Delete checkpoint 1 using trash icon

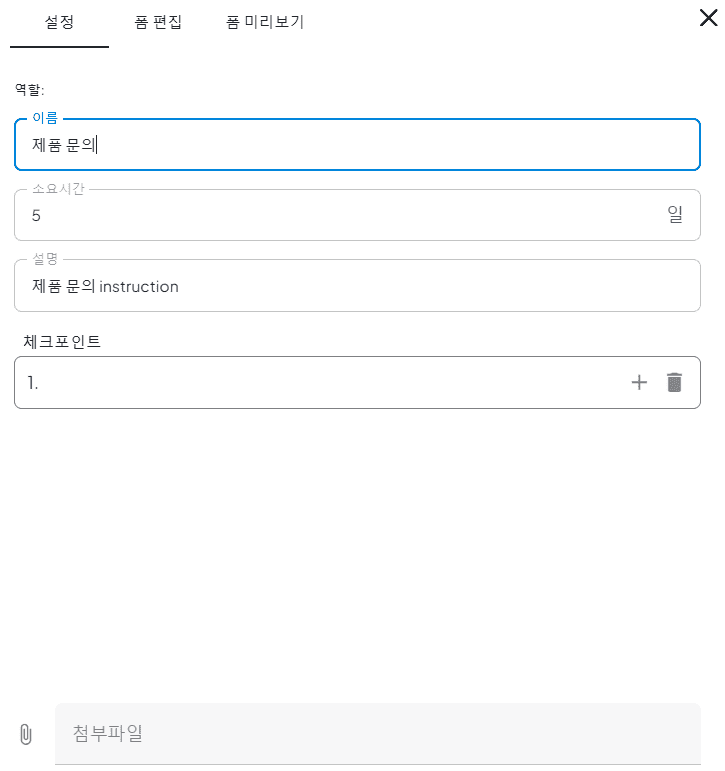point(675,382)
